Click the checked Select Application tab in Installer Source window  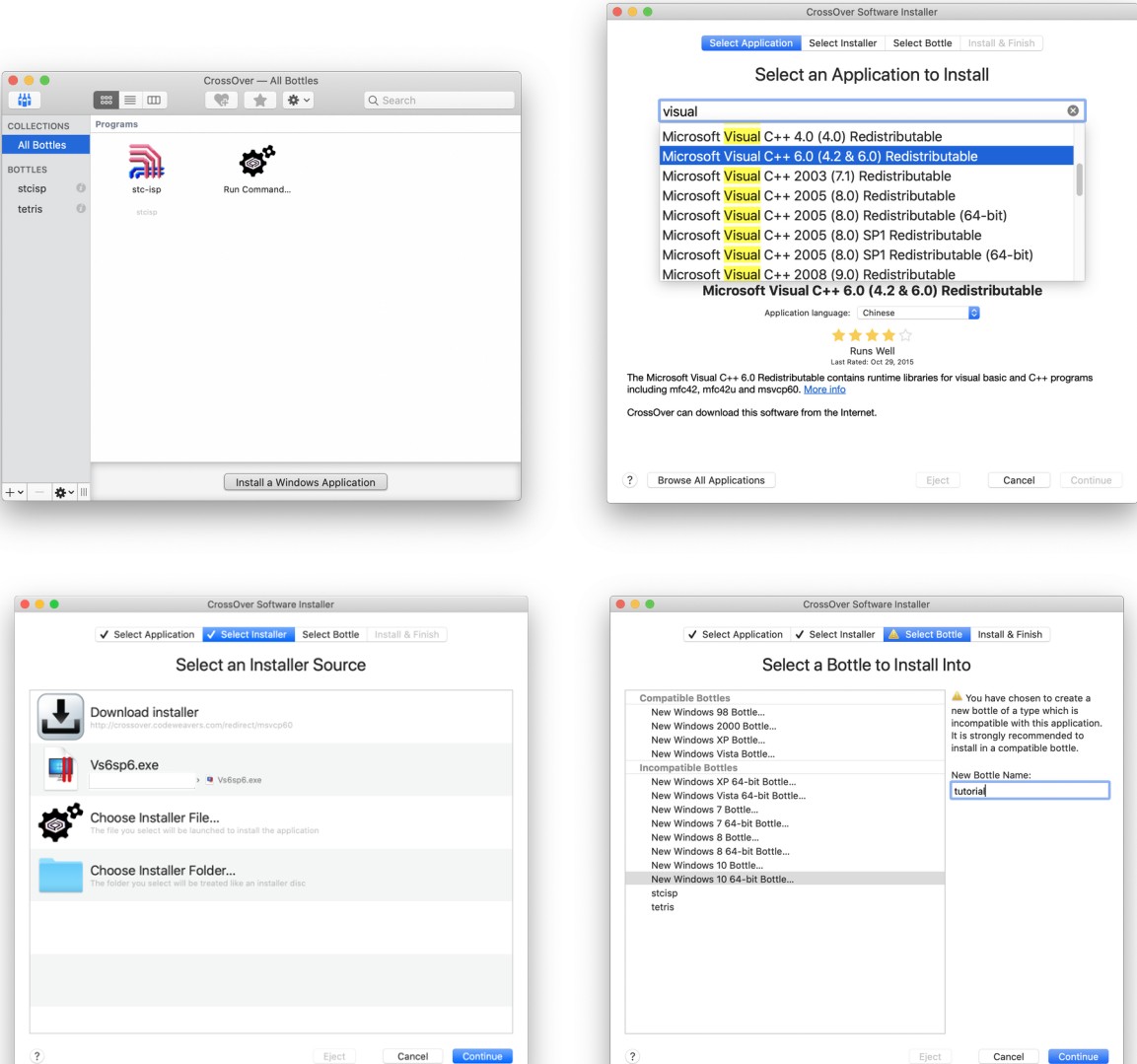[147, 635]
